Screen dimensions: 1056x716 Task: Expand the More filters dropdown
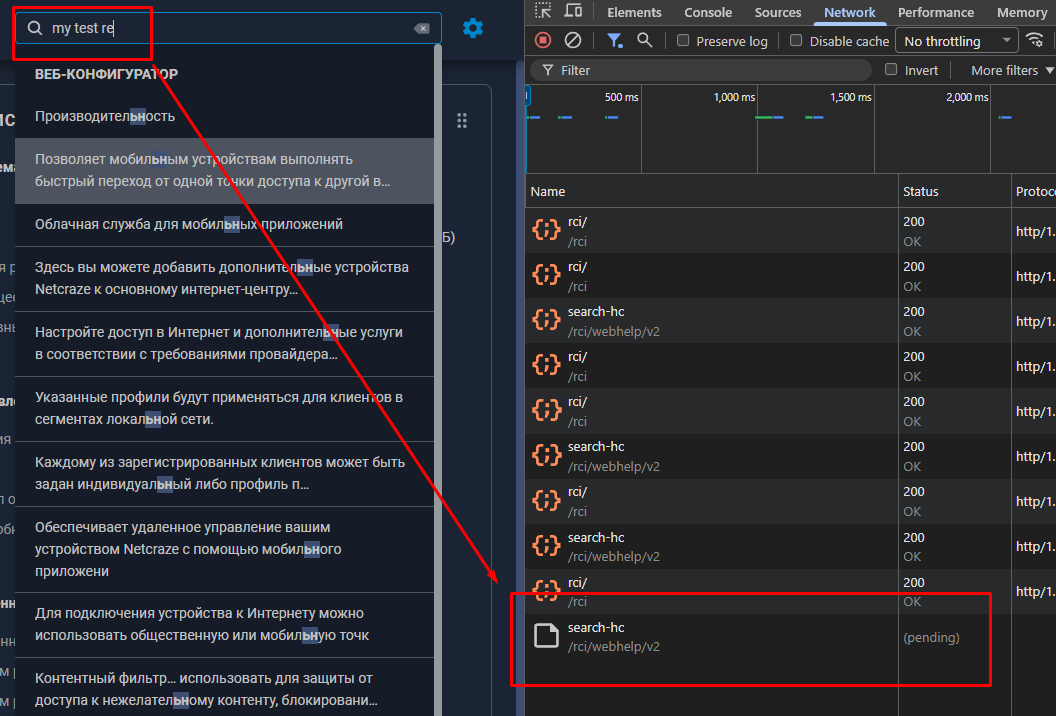click(1012, 70)
